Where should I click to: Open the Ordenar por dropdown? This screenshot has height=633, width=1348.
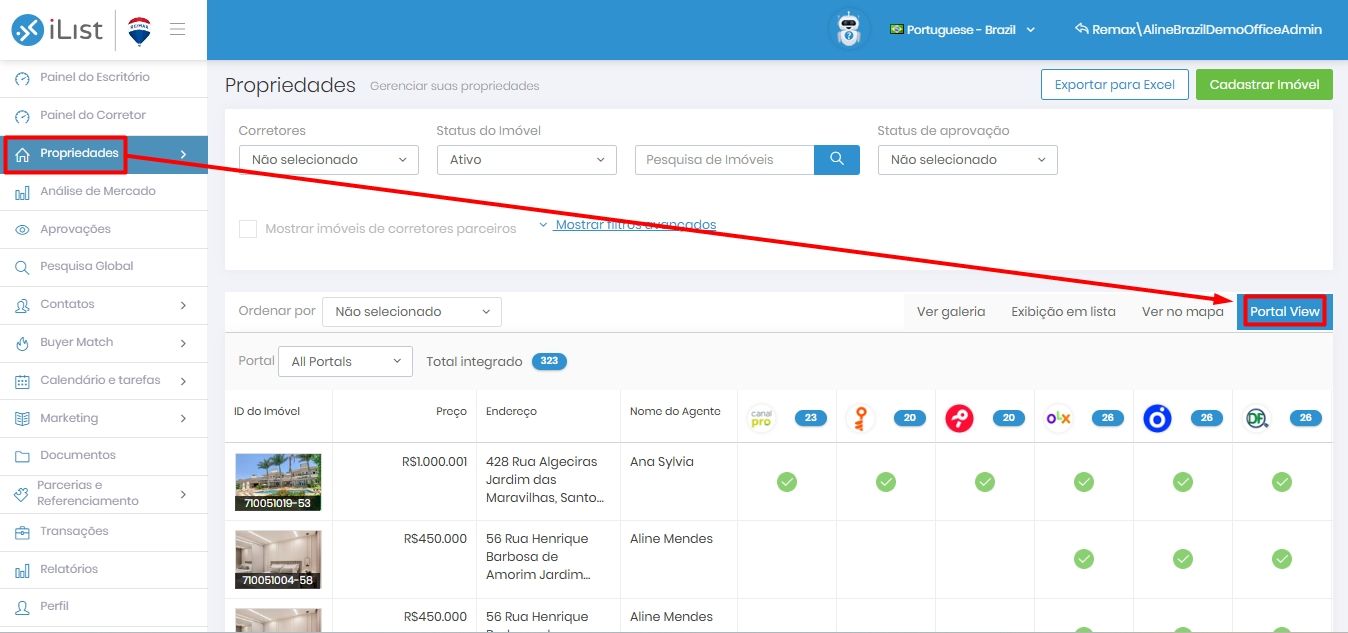point(411,312)
